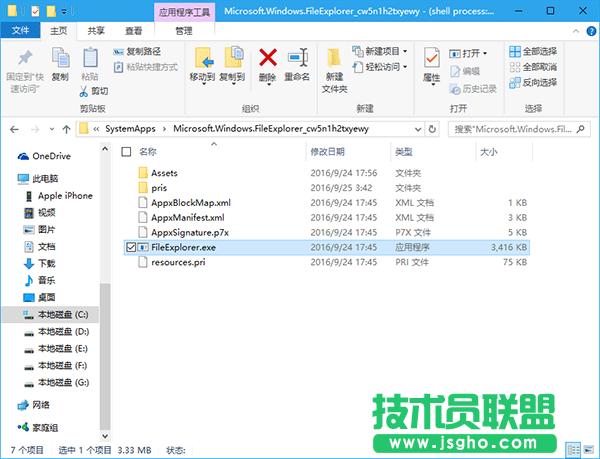The image size is (600, 459).
Task: Click the Move to (移动到) icon
Action: coord(202,60)
